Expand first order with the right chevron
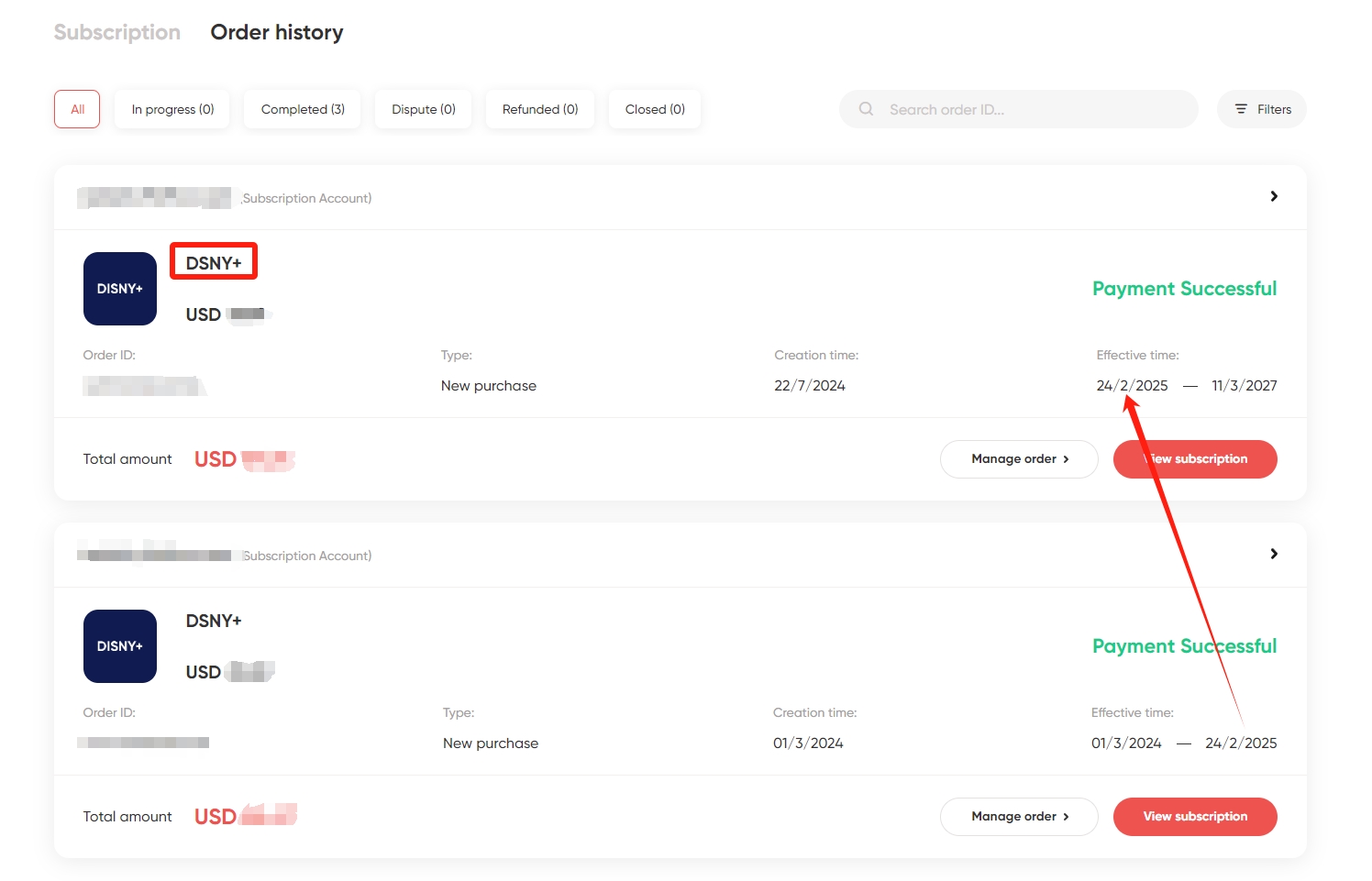 click(1274, 196)
